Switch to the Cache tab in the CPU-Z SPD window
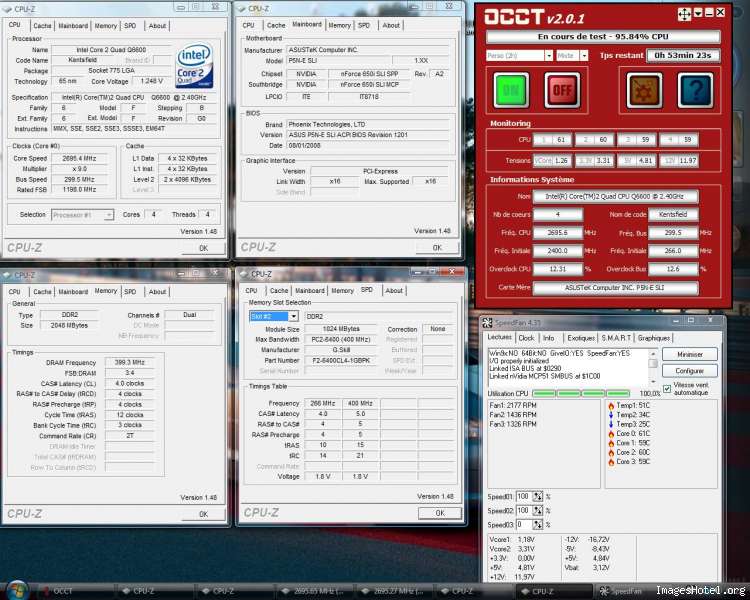750x600 pixels. (x=279, y=290)
